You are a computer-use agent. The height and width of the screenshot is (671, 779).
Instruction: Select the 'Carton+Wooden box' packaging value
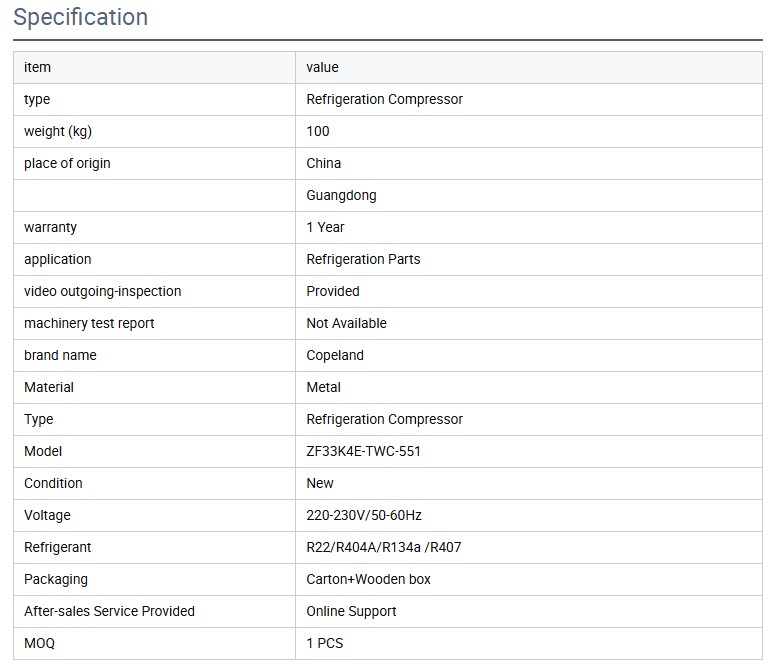click(x=369, y=579)
